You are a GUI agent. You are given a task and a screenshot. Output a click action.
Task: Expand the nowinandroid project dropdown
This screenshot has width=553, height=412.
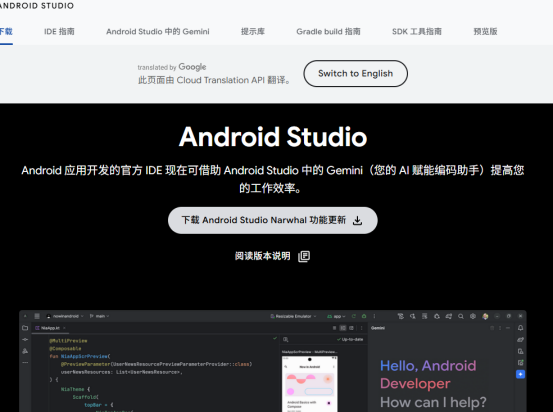point(65,316)
